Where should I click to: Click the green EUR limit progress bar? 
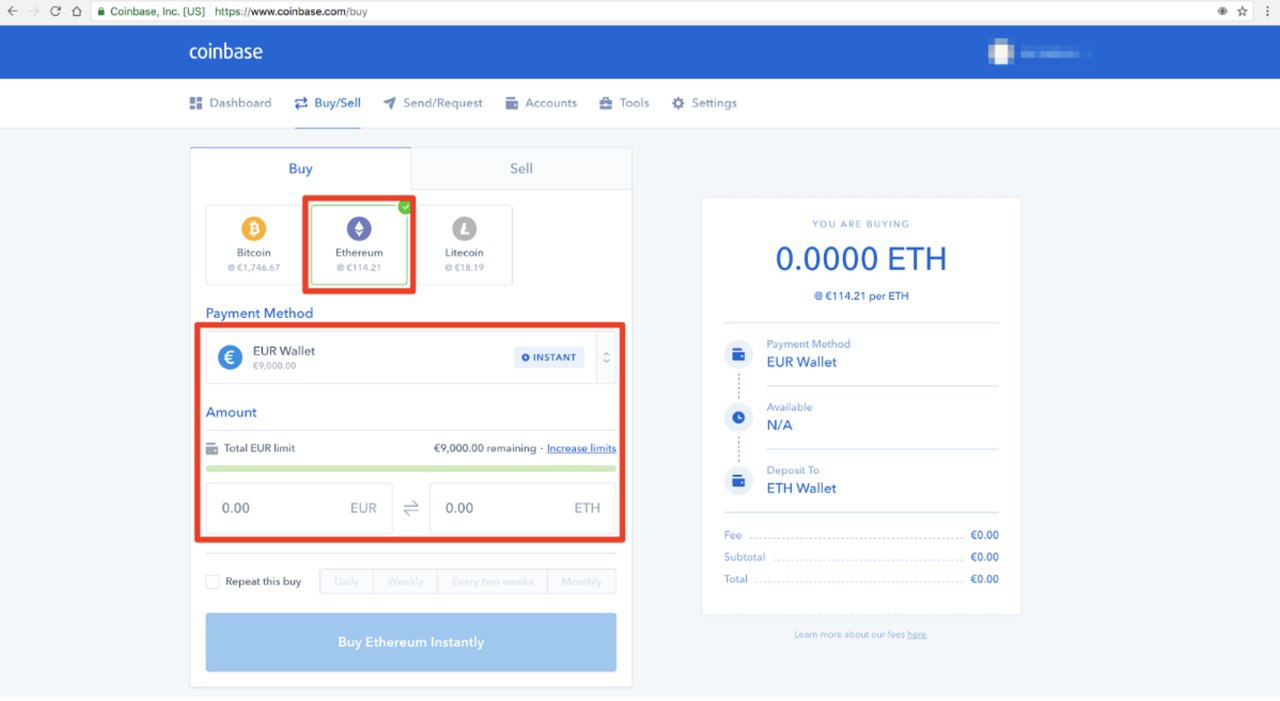[x=411, y=468]
